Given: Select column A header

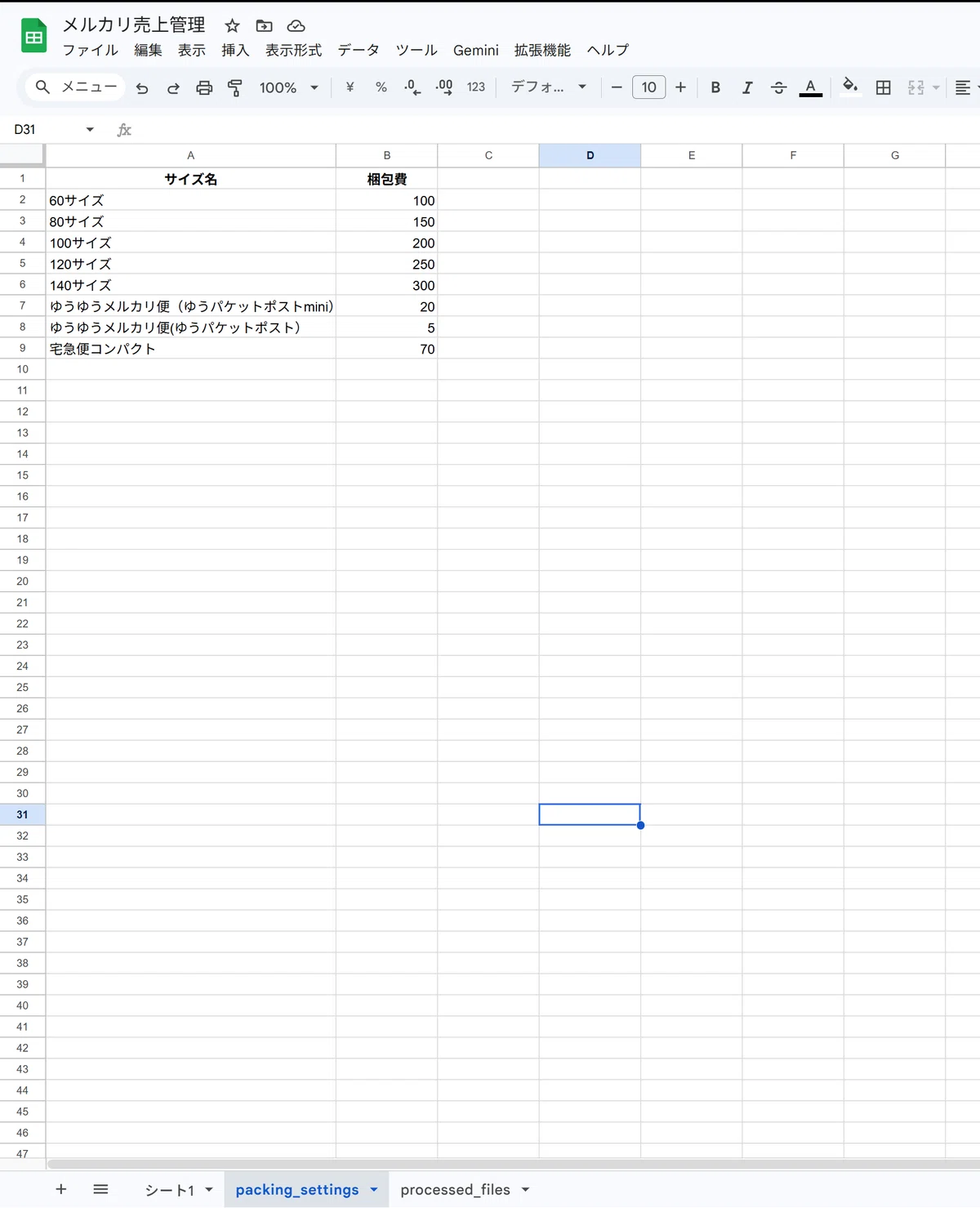Looking at the screenshot, I should pyautogui.click(x=190, y=155).
